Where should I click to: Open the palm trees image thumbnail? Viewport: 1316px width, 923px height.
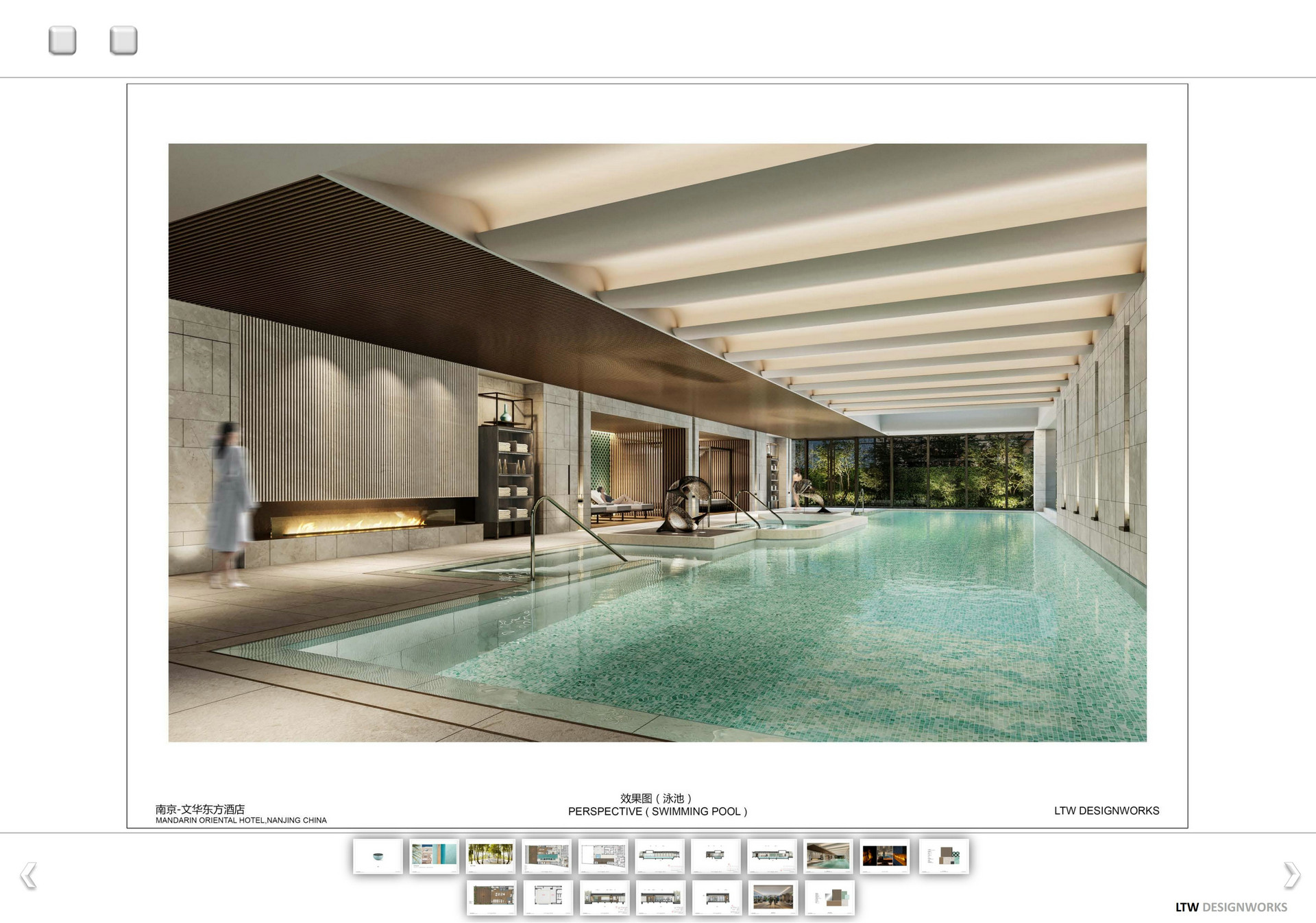[x=490, y=856]
